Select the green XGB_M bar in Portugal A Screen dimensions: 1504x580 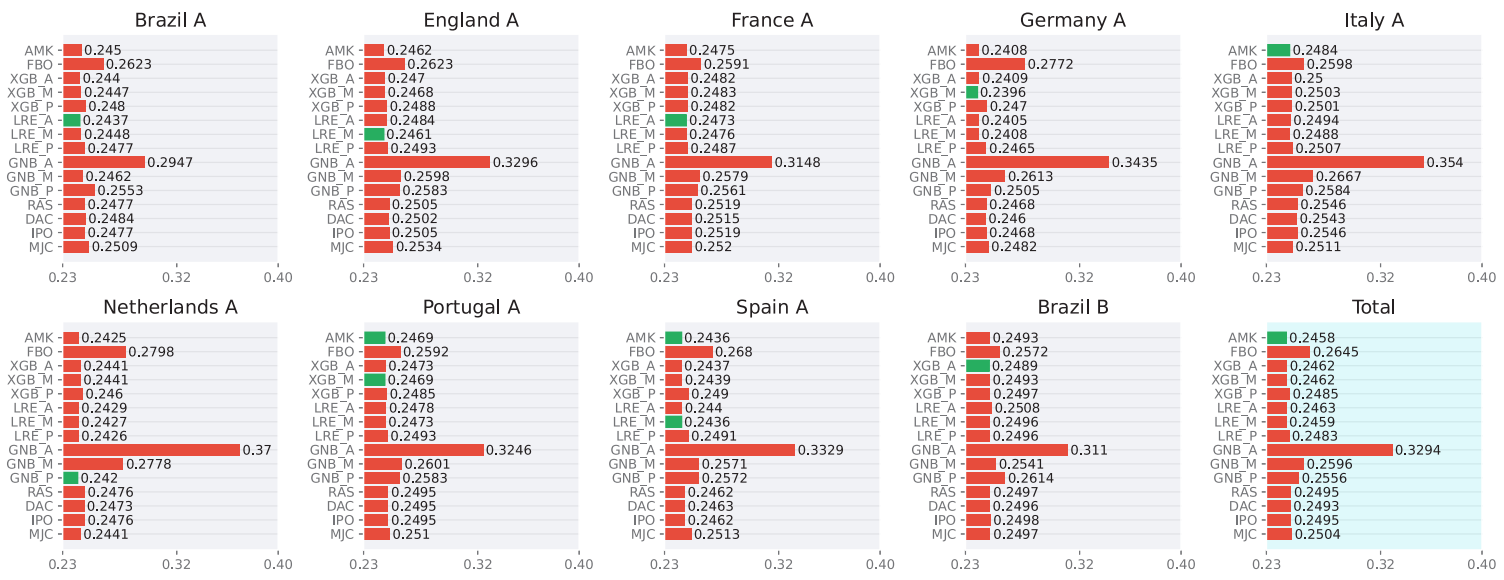(374, 380)
